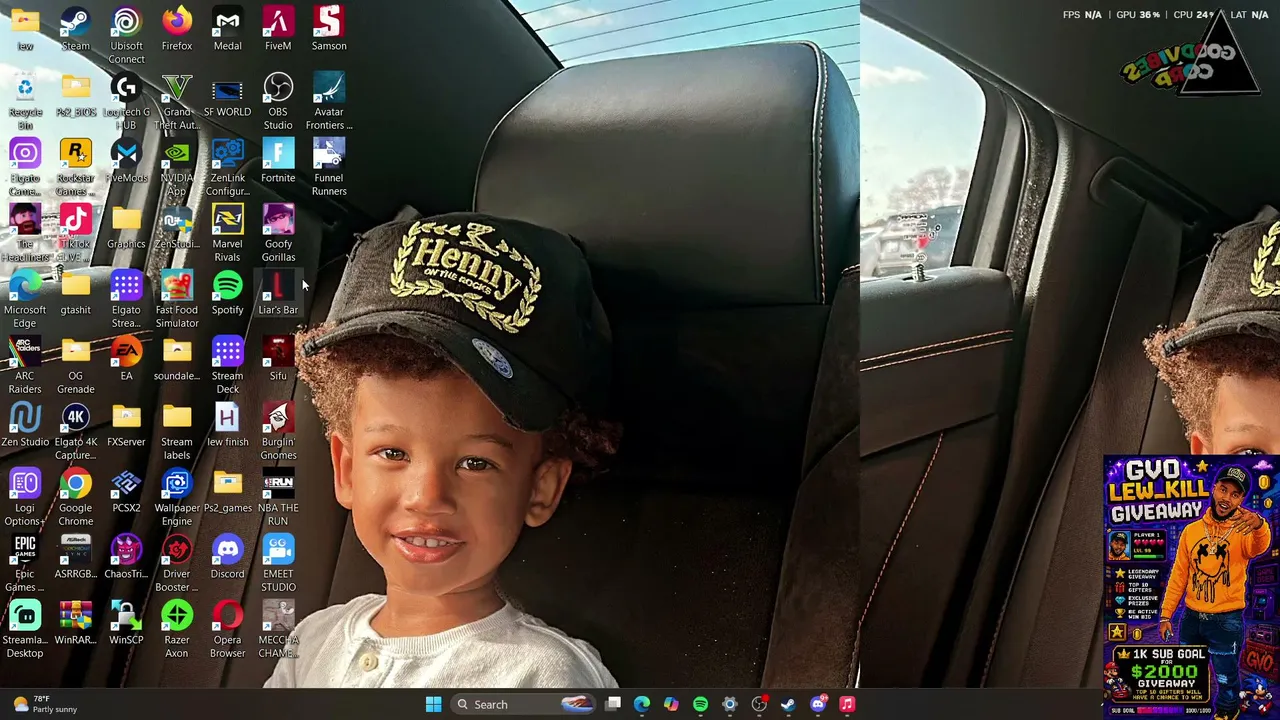Open the Steam desktop shortcut

pos(75,29)
